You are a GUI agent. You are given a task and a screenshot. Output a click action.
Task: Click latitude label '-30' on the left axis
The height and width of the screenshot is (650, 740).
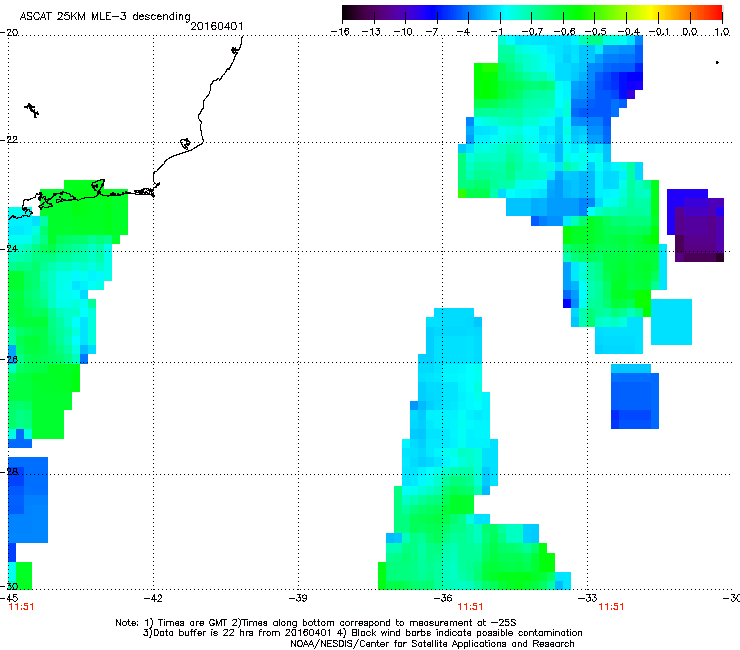pos(9,586)
